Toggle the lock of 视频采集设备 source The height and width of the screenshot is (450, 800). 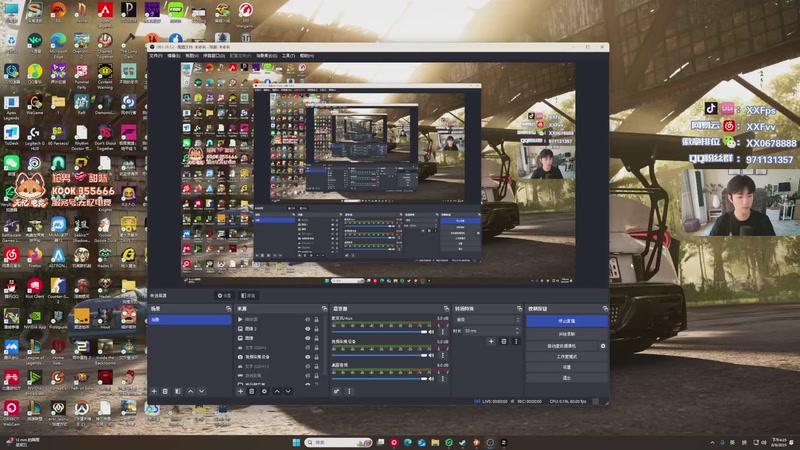pos(316,357)
